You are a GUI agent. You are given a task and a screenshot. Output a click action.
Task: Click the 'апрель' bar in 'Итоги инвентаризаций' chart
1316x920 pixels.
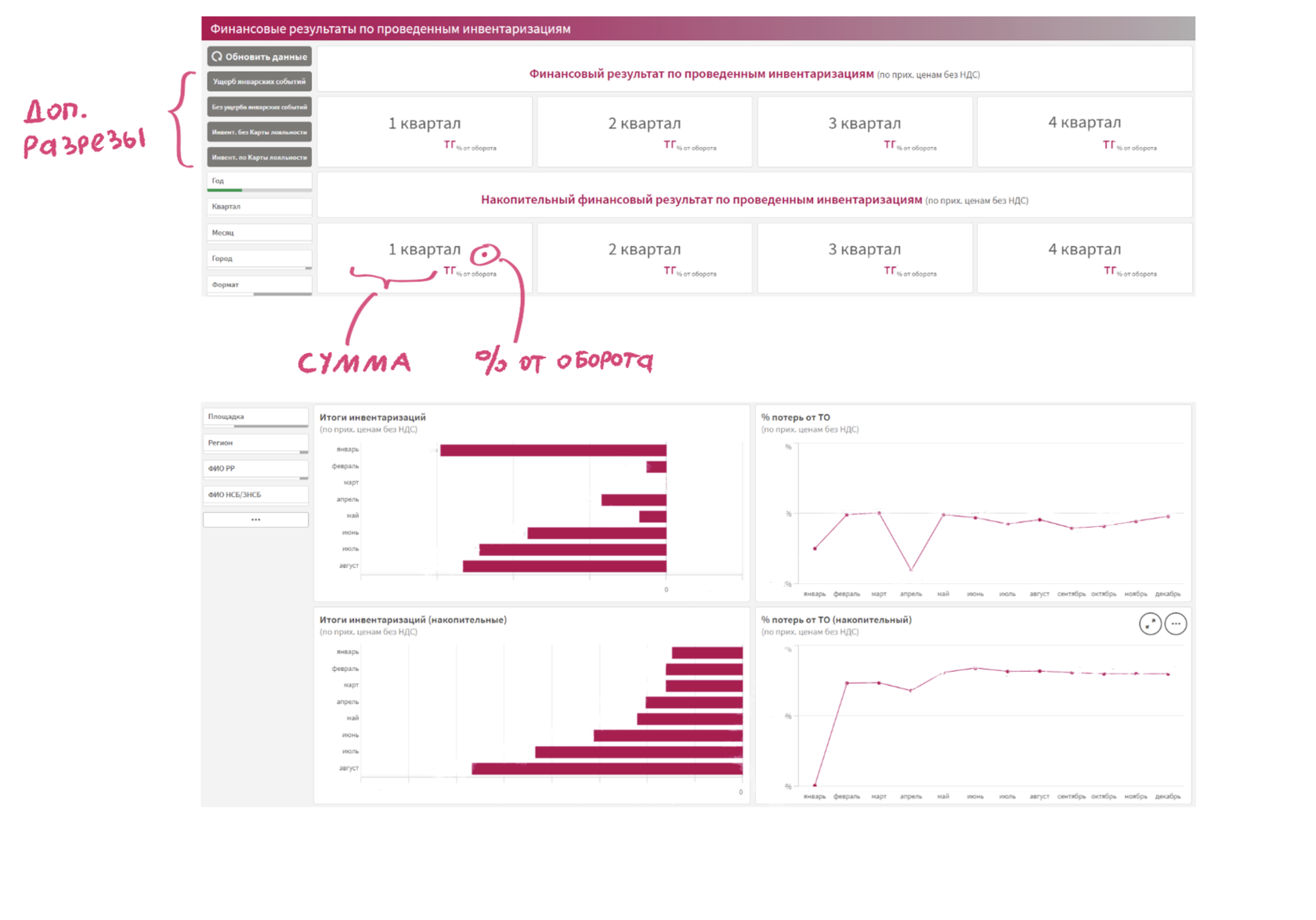[634, 500]
